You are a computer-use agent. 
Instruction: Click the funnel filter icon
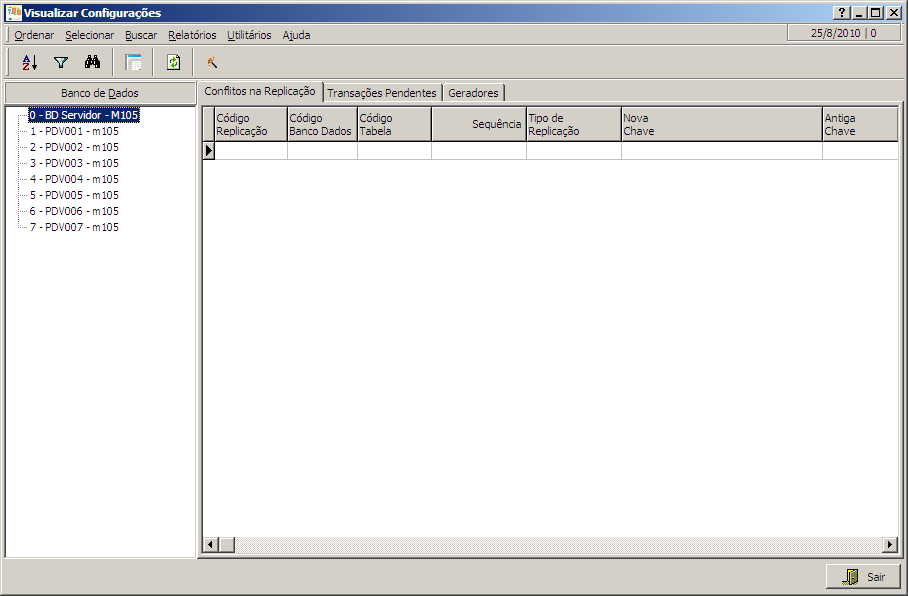coord(61,62)
